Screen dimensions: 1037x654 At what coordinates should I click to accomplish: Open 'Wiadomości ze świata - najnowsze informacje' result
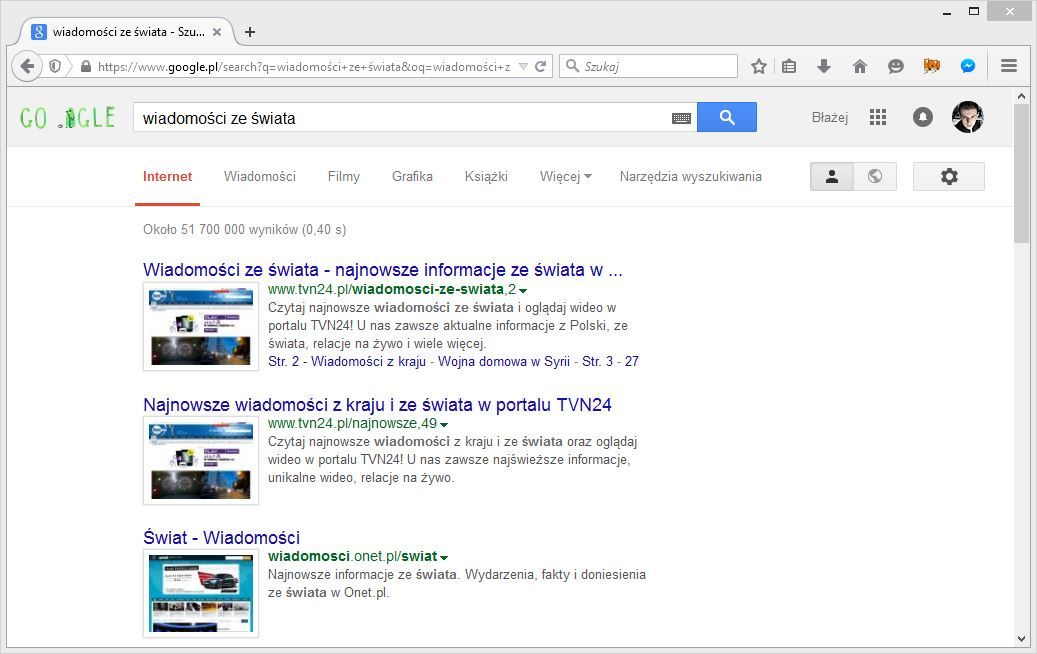[382, 270]
